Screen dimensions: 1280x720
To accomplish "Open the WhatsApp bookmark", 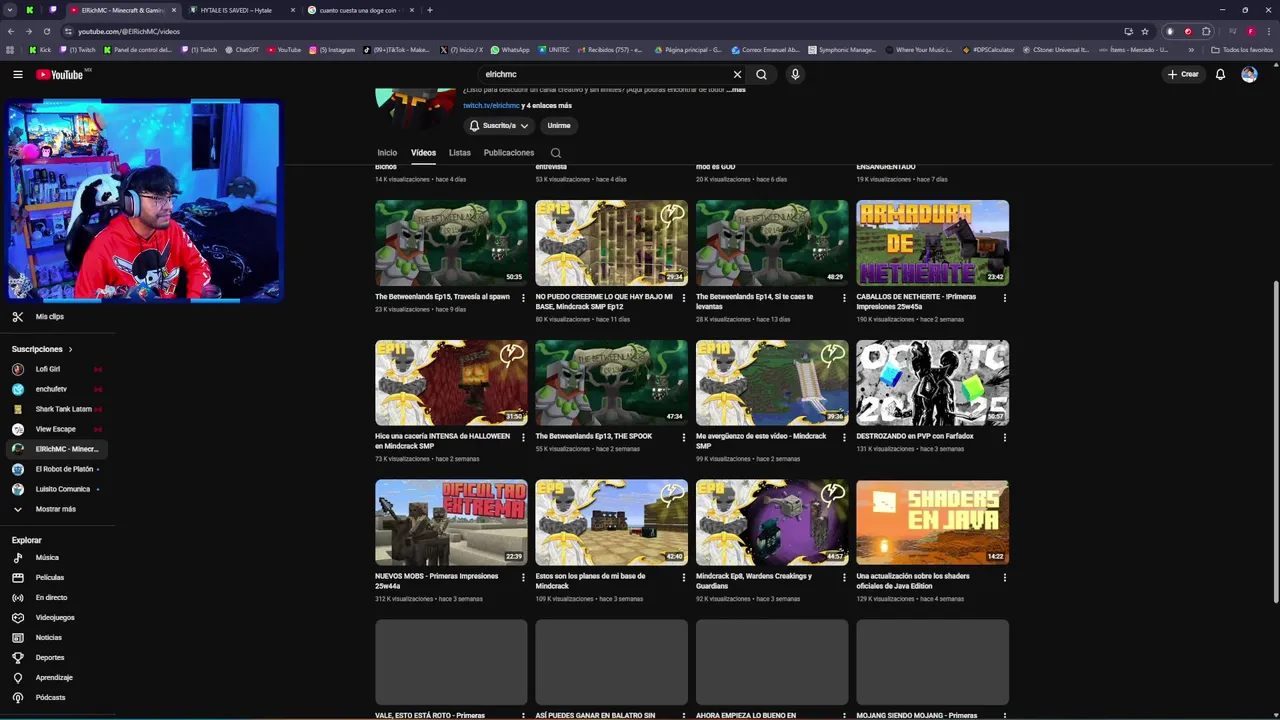I will coord(510,49).
